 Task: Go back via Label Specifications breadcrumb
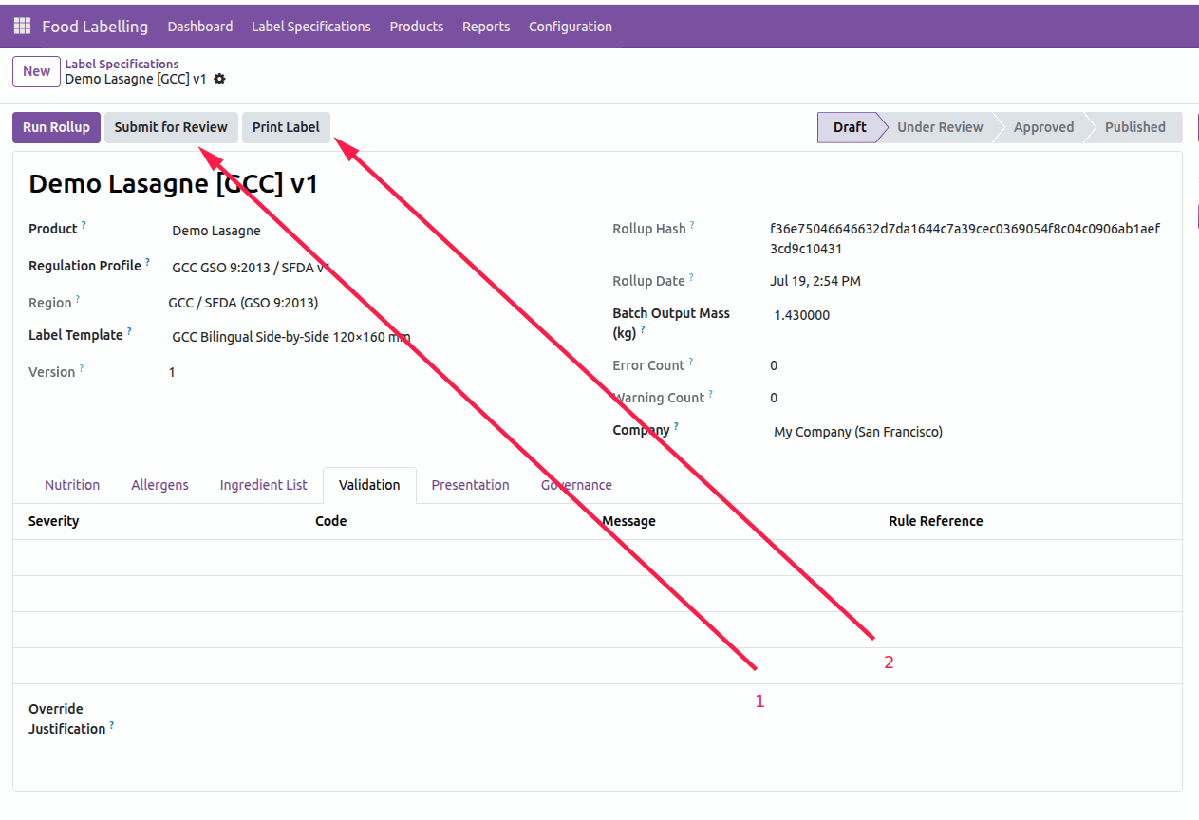click(x=122, y=63)
